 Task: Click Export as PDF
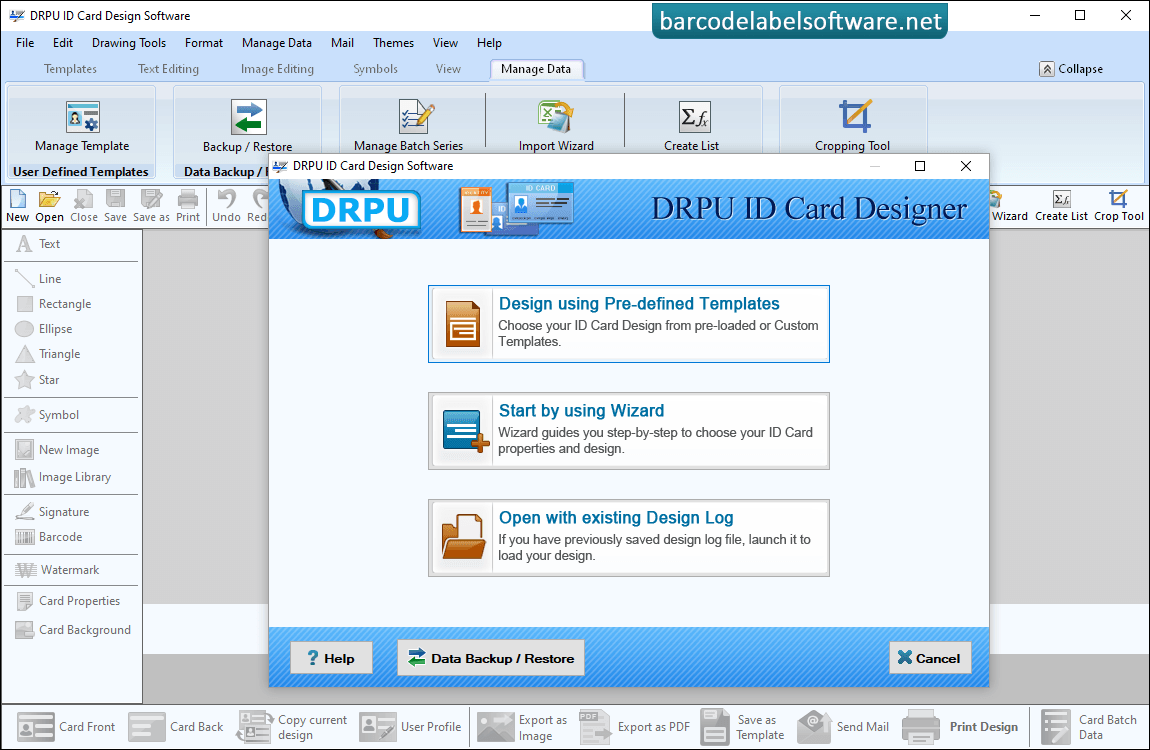634,727
